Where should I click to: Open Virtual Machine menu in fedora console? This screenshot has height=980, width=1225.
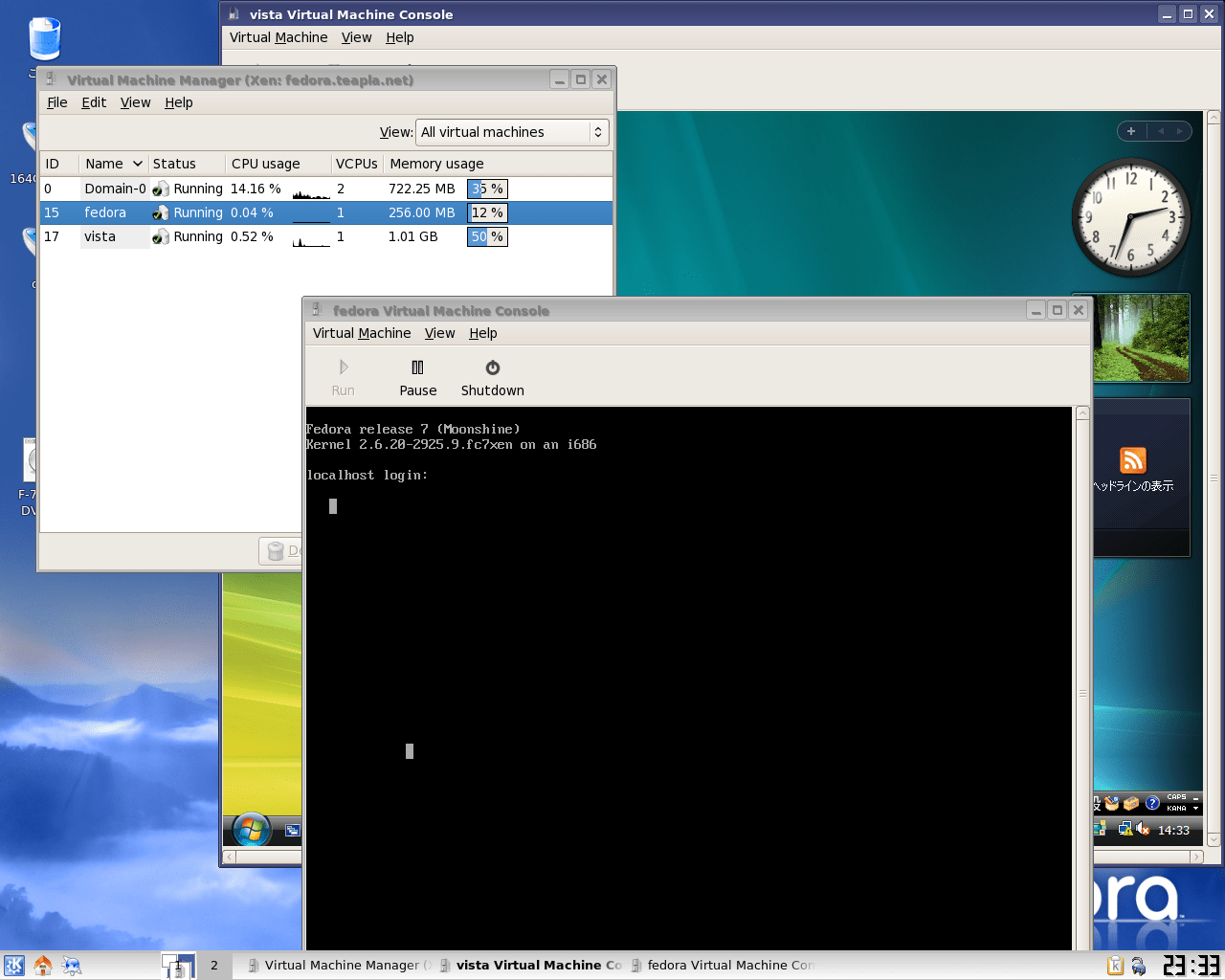click(x=362, y=333)
